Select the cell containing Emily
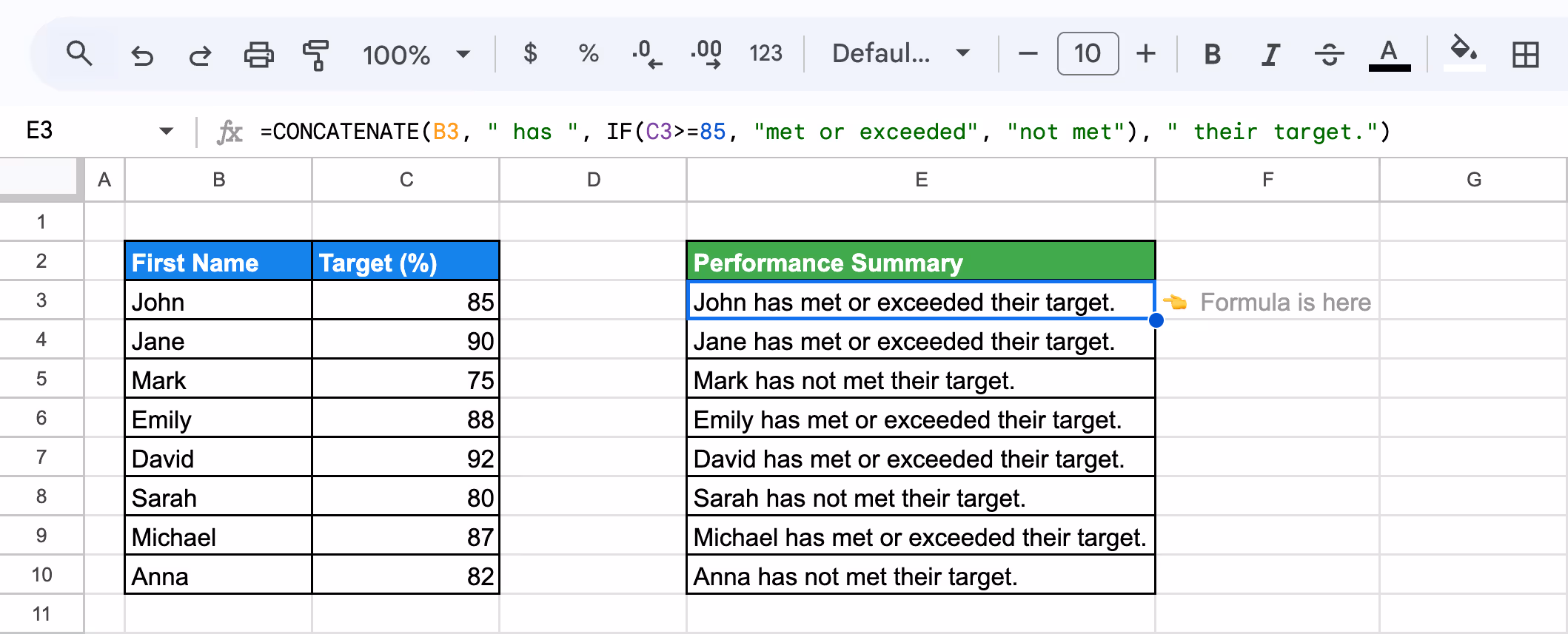The height and width of the screenshot is (634, 1568). click(x=218, y=418)
